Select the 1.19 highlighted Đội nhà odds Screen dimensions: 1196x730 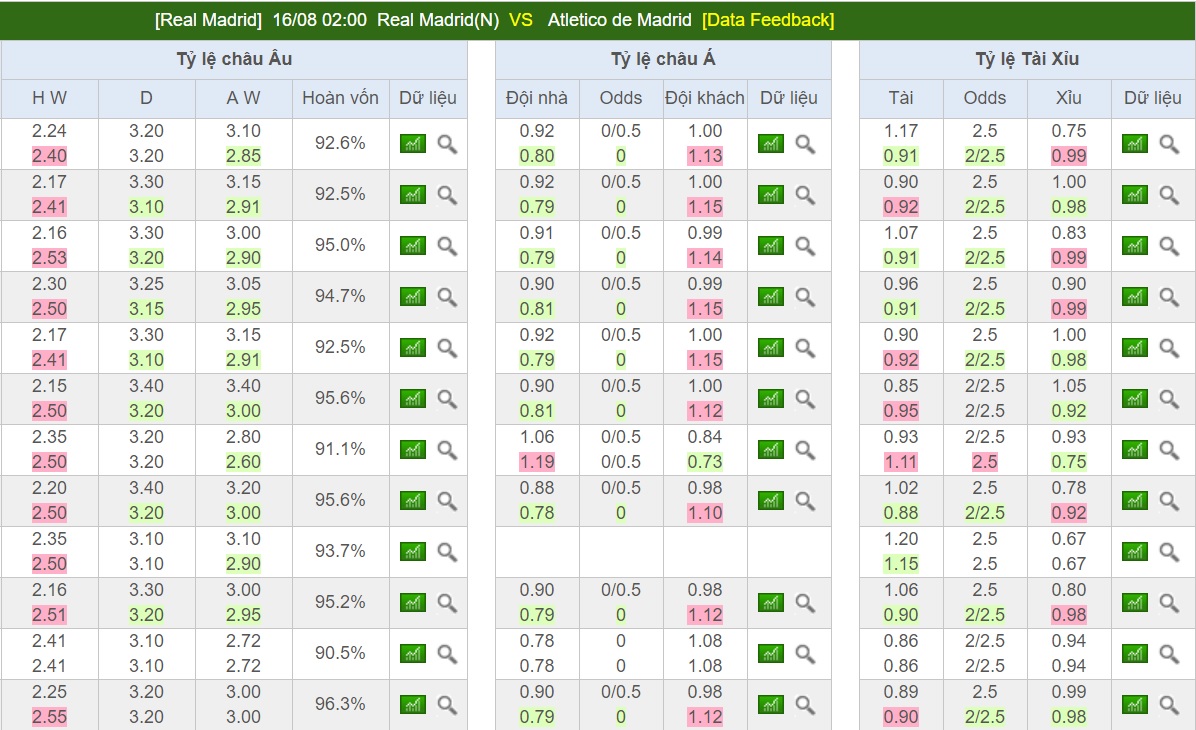(537, 461)
